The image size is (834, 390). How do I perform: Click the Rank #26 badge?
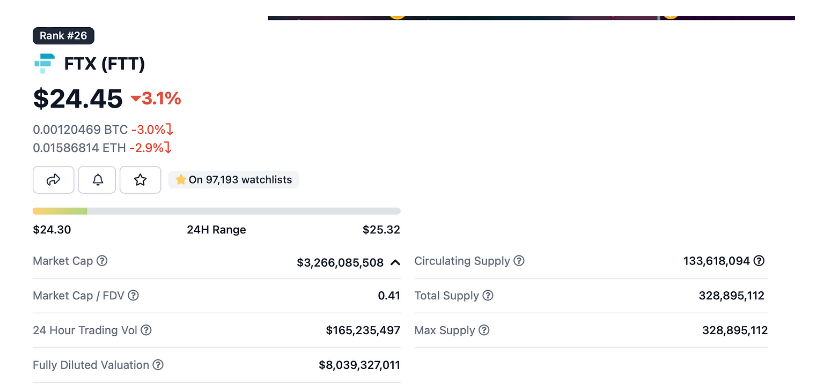point(63,36)
